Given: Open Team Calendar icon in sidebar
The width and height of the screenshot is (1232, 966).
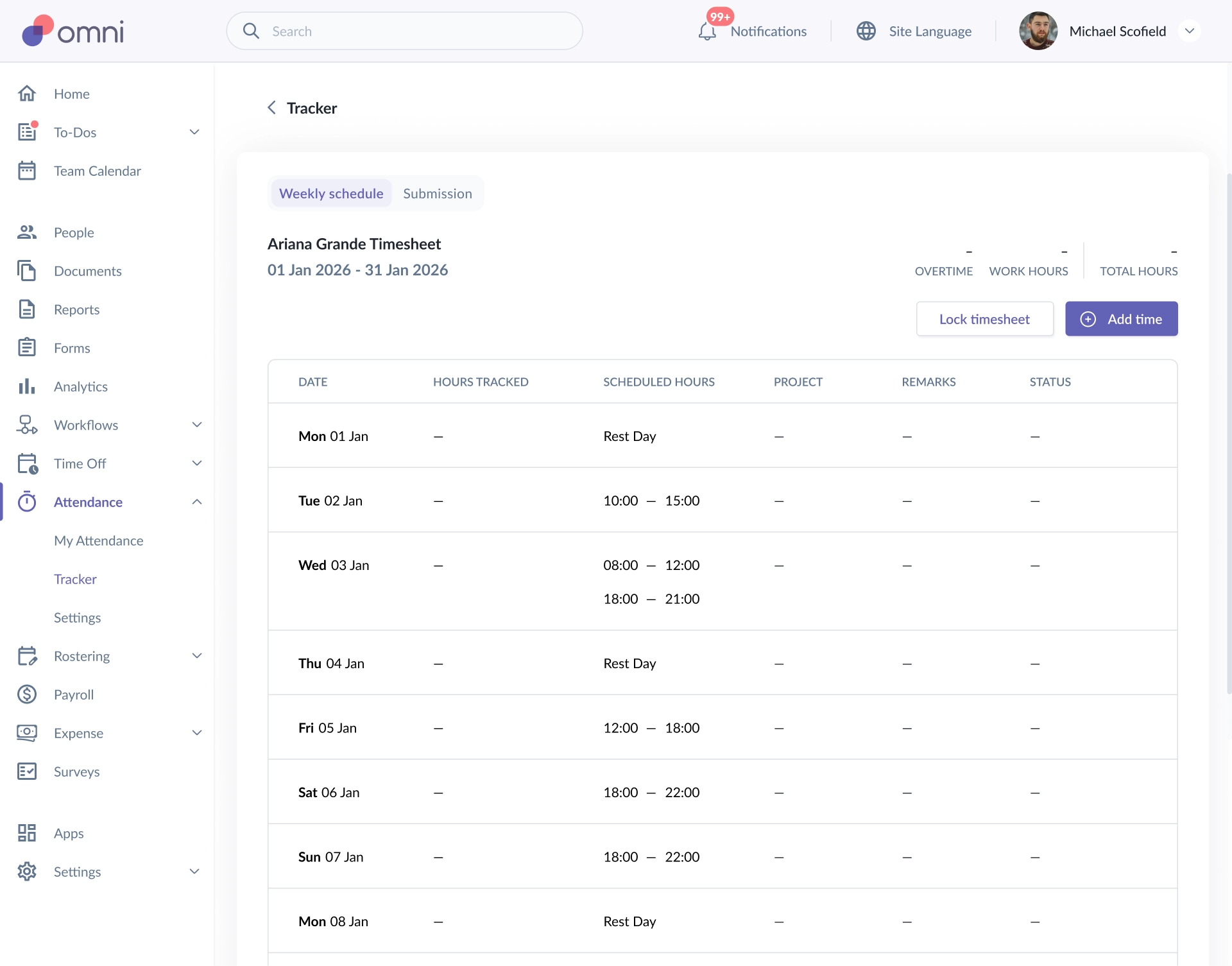Looking at the screenshot, I should click(x=27, y=171).
